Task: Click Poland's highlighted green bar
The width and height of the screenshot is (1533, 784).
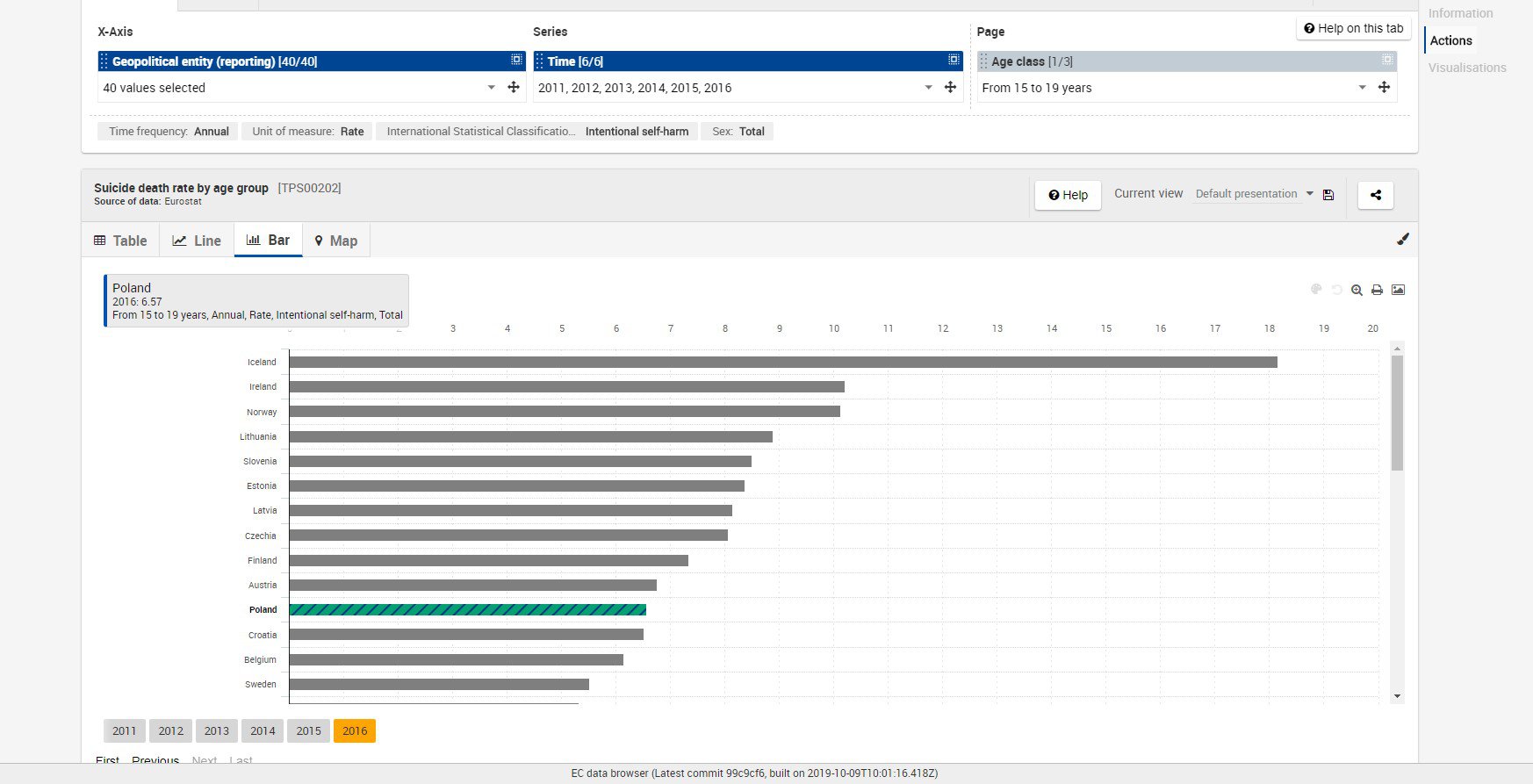Action: tap(467, 609)
